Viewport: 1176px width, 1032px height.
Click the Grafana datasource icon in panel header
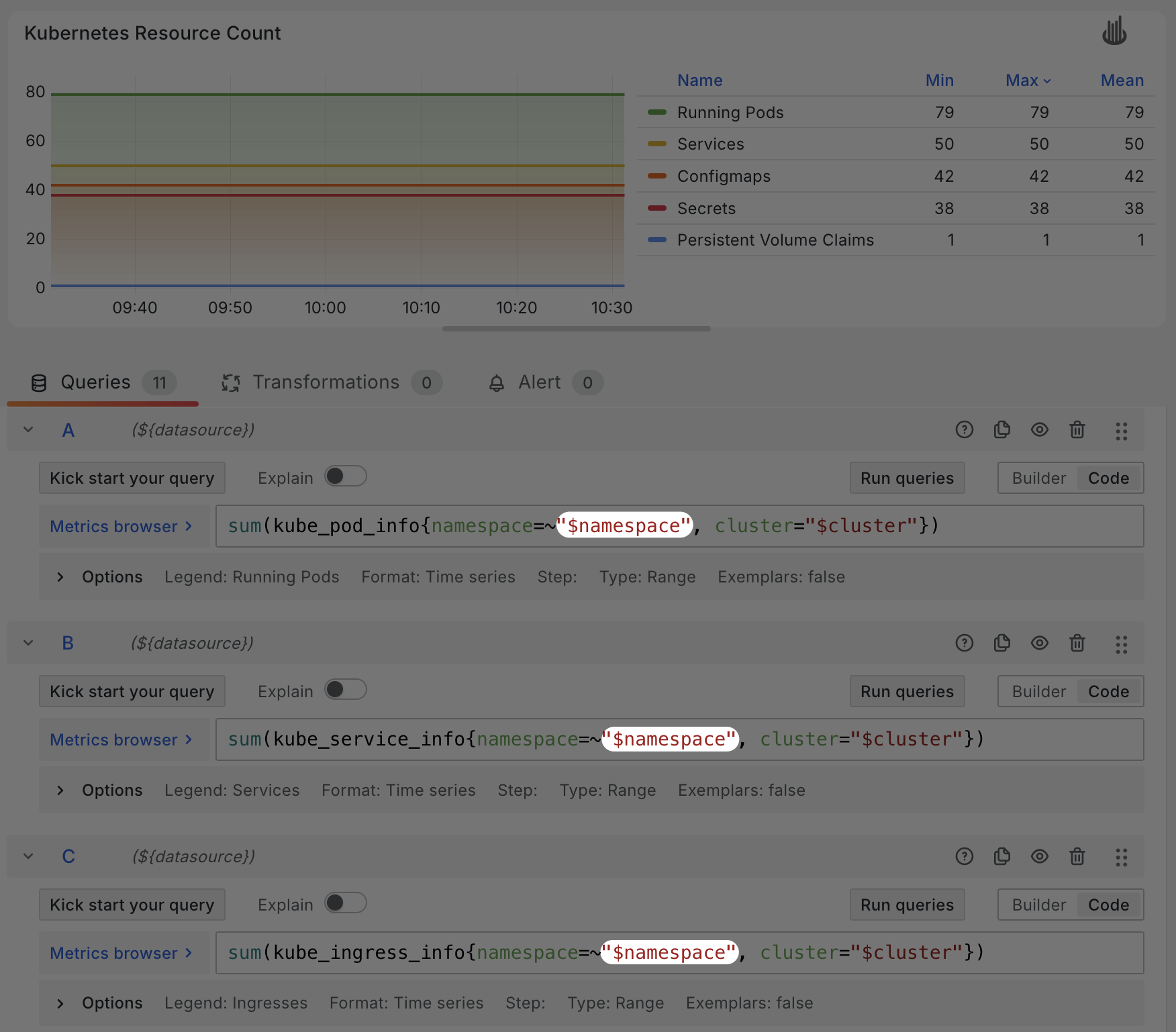(x=1114, y=32)
